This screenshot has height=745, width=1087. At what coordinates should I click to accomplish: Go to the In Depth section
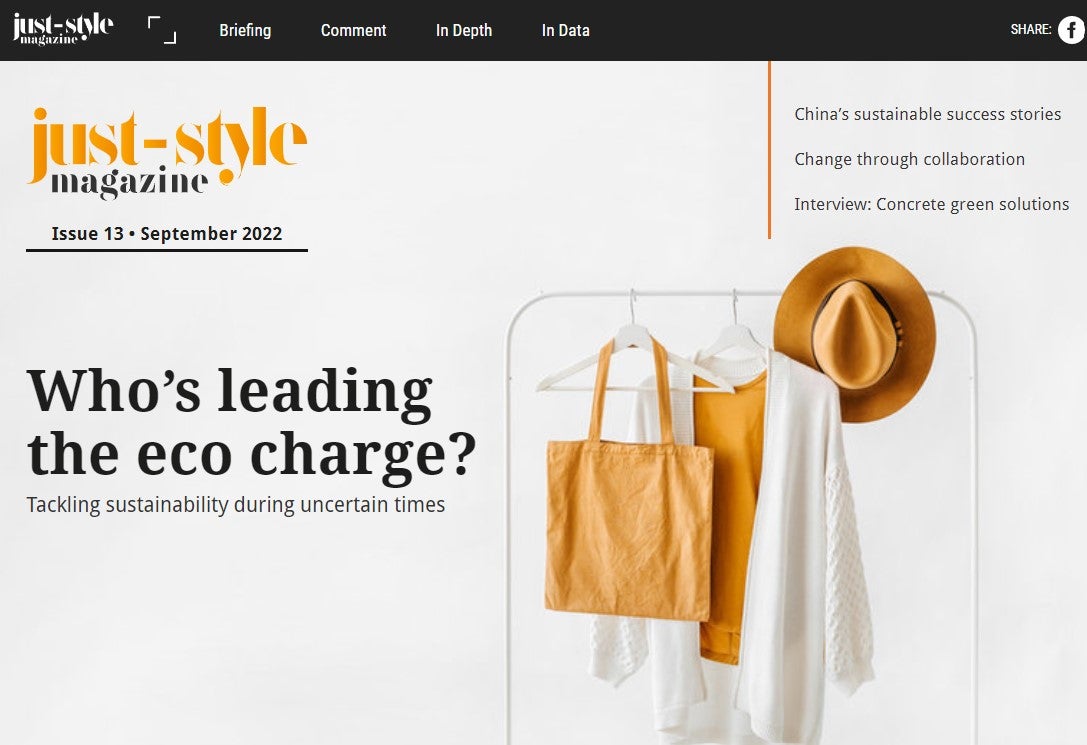464,30
